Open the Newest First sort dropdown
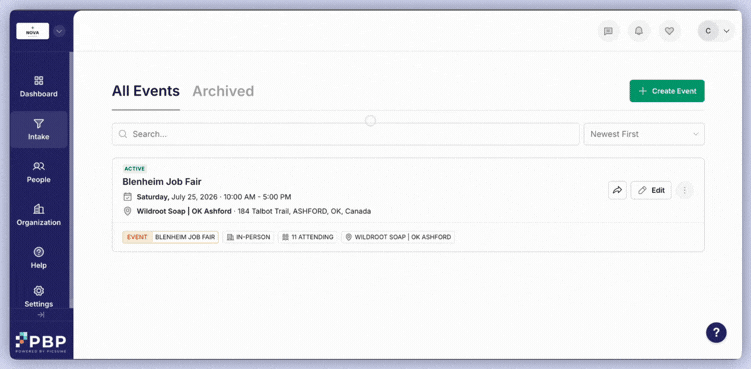The image size is (751, 369). click(x=644, y=134)
